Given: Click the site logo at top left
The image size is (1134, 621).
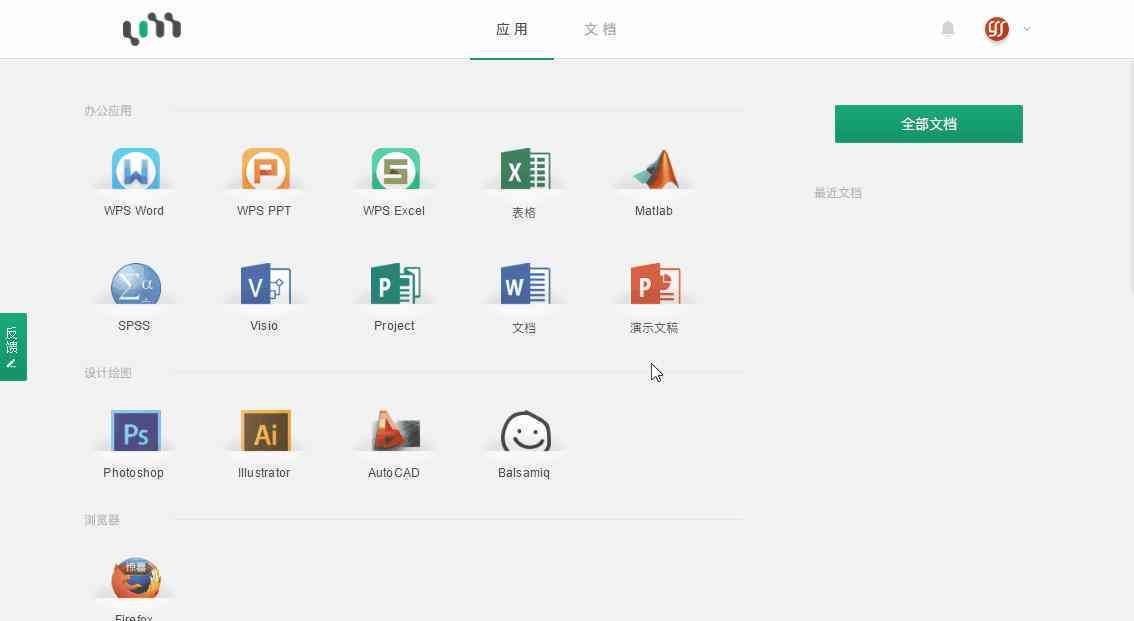Looking at the screenshot, I should pos(152,29).
